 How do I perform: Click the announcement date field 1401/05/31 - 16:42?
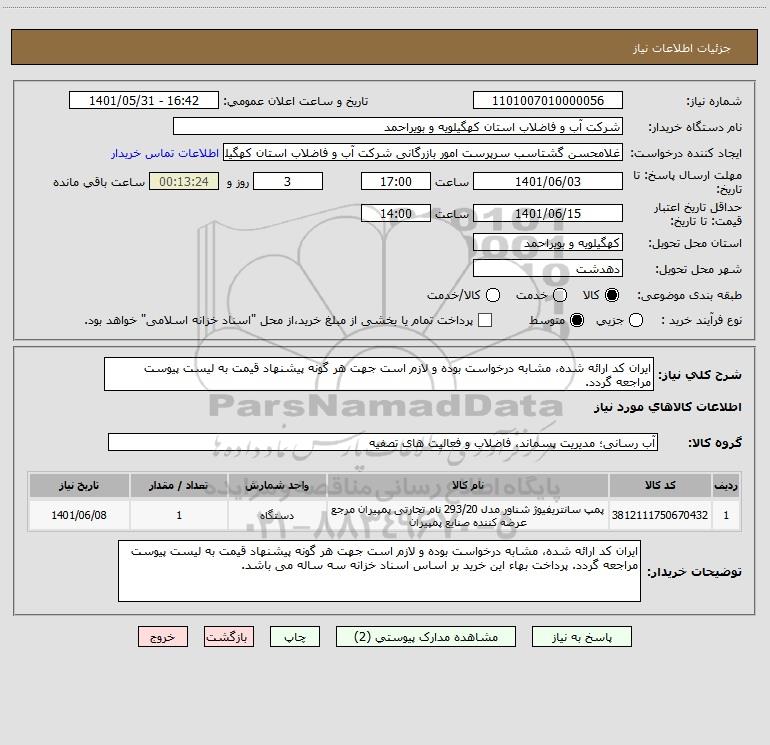144,101
